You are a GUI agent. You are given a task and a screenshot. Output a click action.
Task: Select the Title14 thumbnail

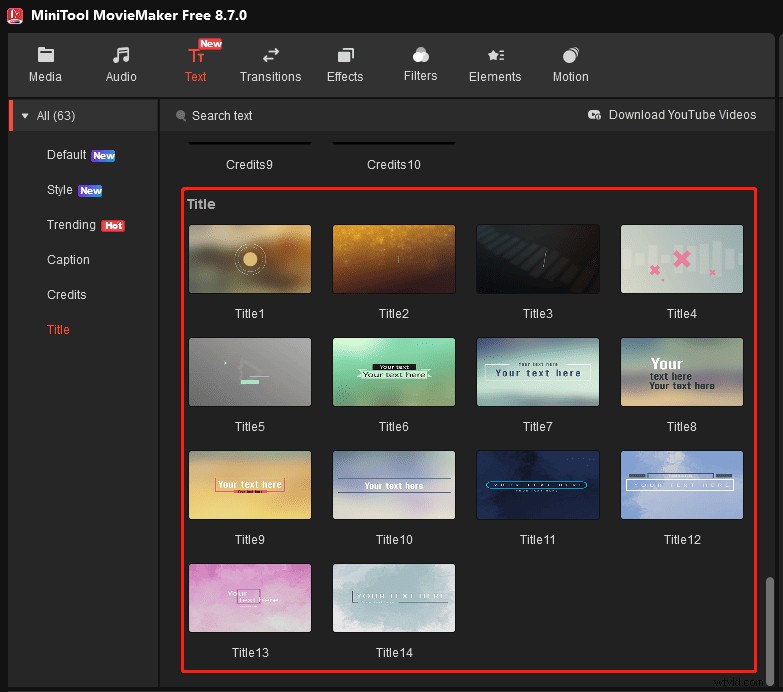pyautogui.click(x=393, y=598)
